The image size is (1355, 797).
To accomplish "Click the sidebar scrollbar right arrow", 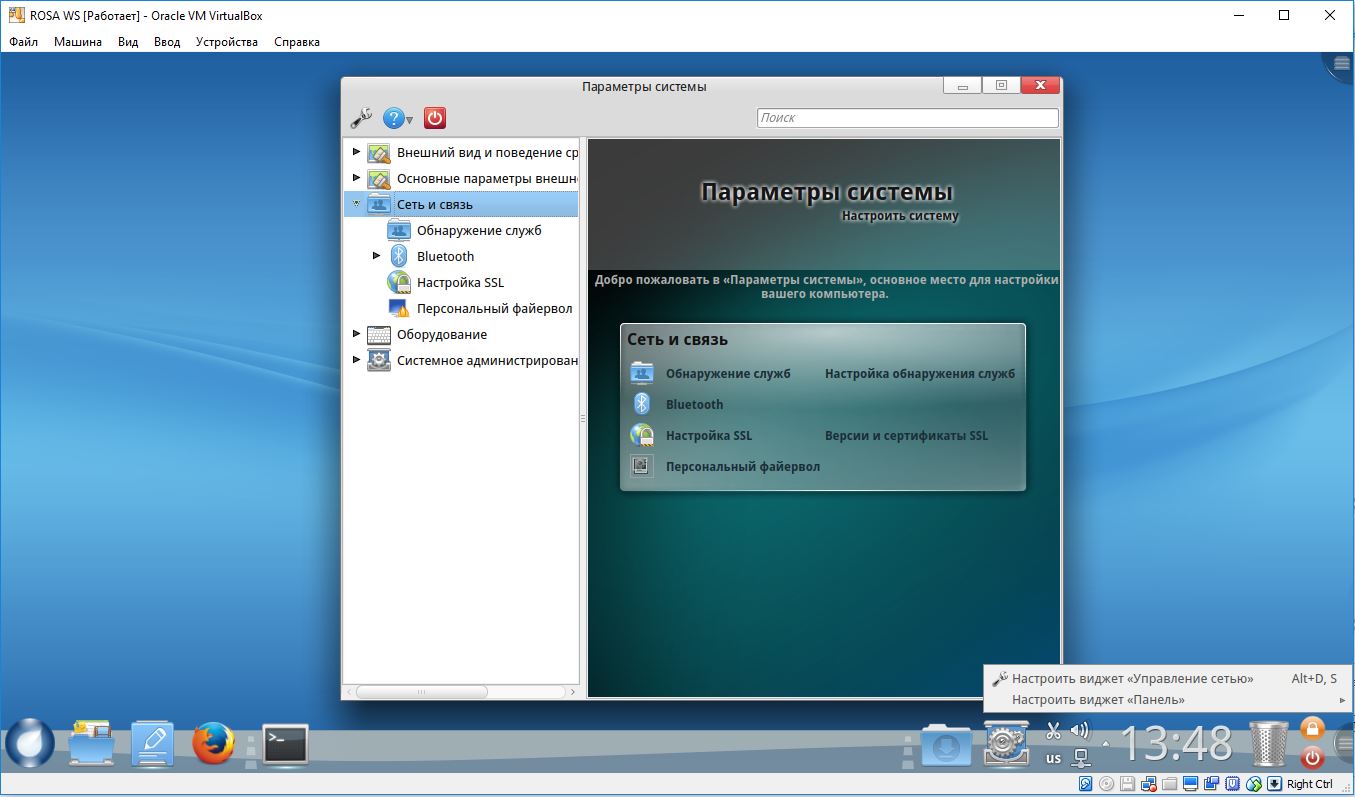I will [572, 691].
